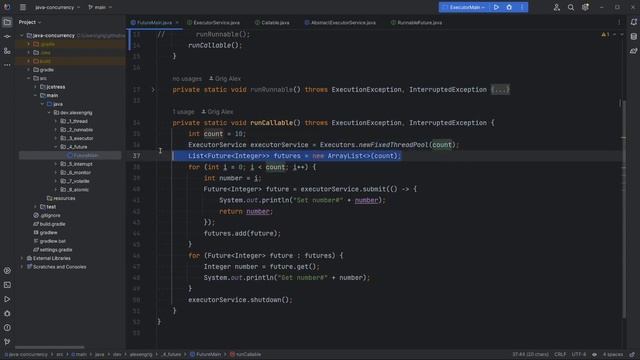Image resolution: width=640 pixels, height=360 pixels.
Task: Click the editor vertical scrollbar
Action: click(623, 208)
